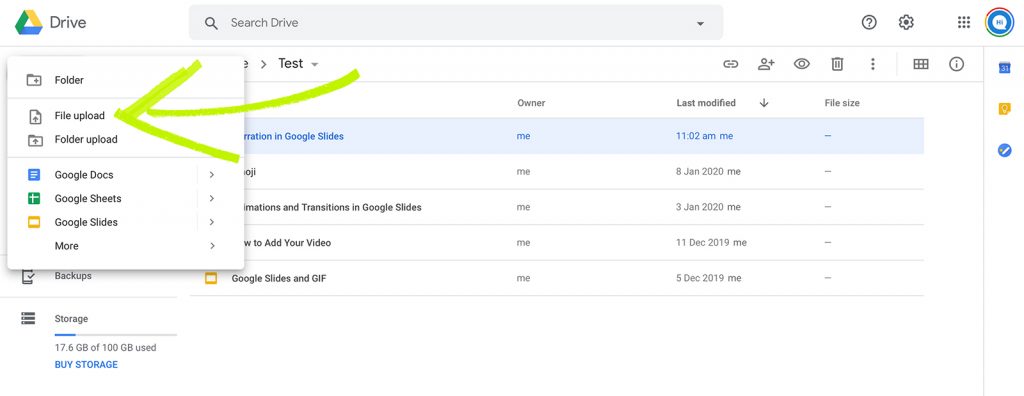Open the Google Keep side panel icon
Image resolution: width=1024 pixels, height=396 pixels.
(1004, 109)
